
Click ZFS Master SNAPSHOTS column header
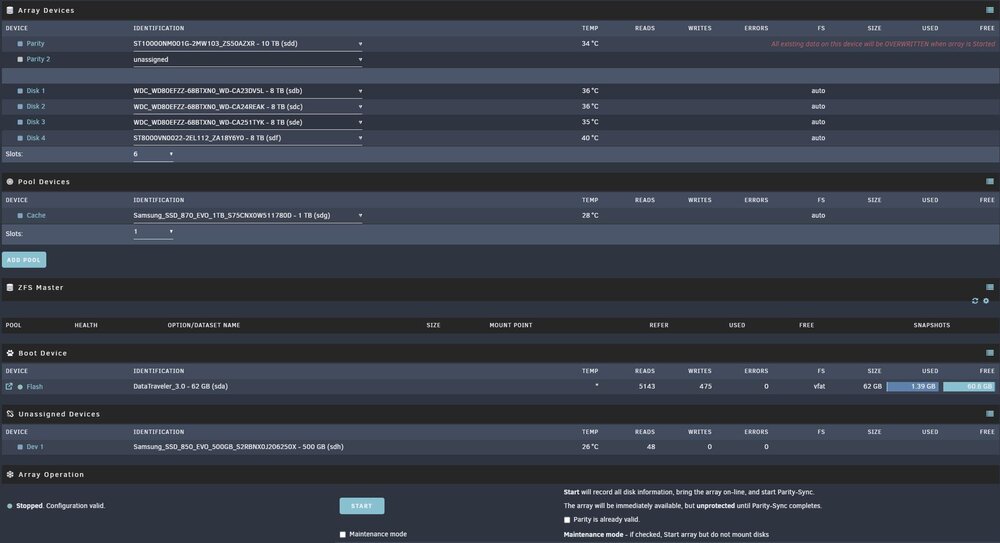932,325
